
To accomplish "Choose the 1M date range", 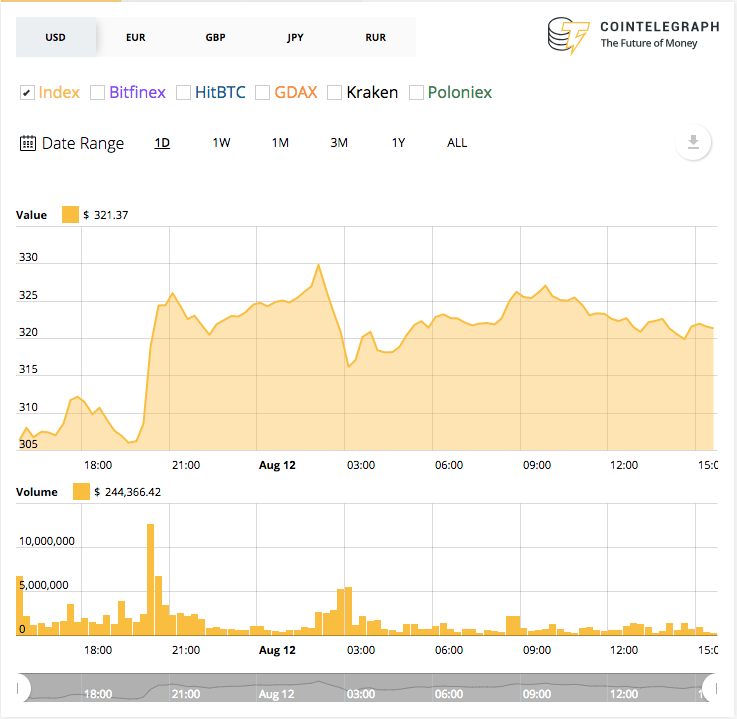I will pyautogui.click(x=281, y=143).
